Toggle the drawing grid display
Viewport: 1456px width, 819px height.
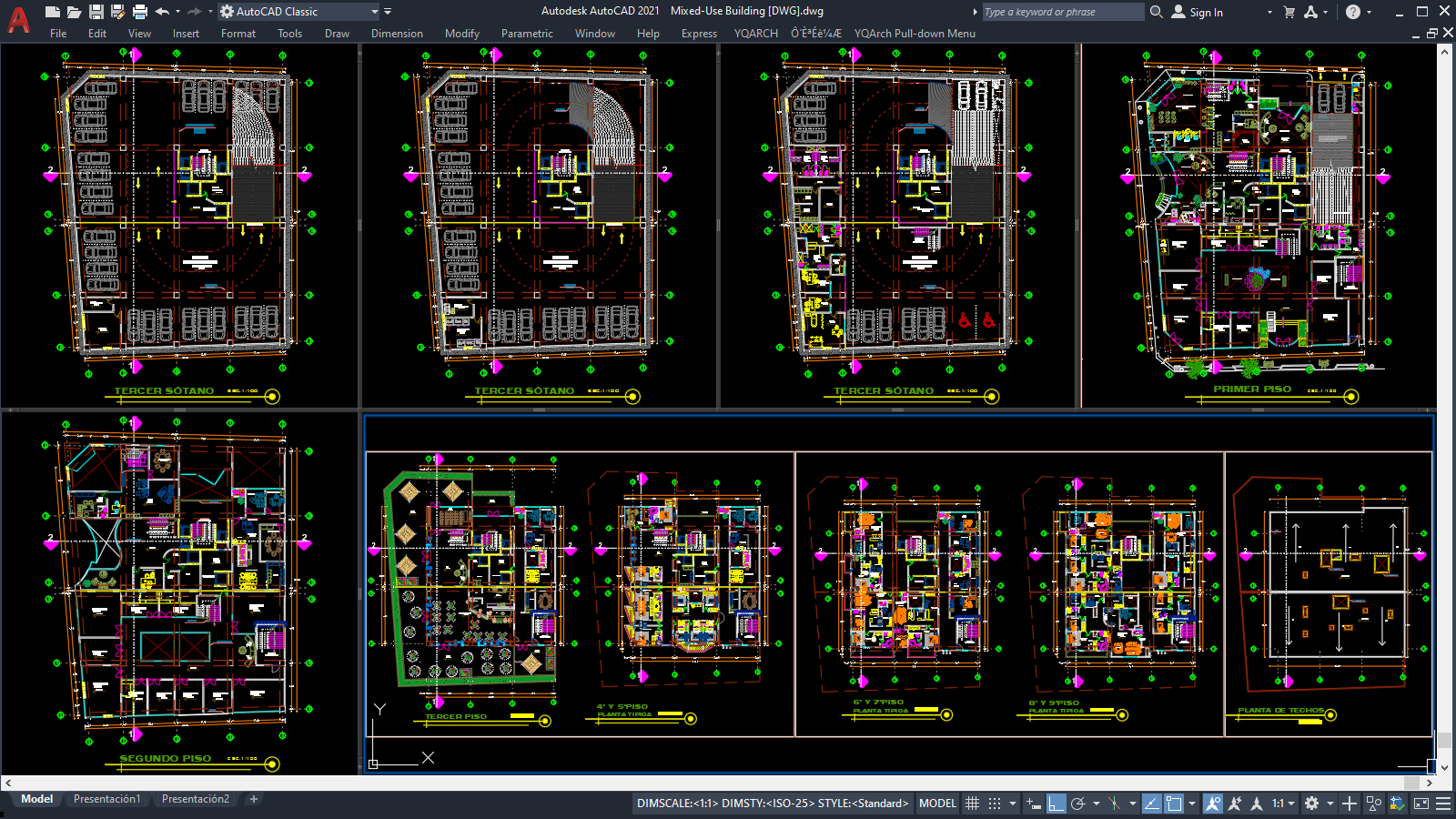tap(972, 804)
